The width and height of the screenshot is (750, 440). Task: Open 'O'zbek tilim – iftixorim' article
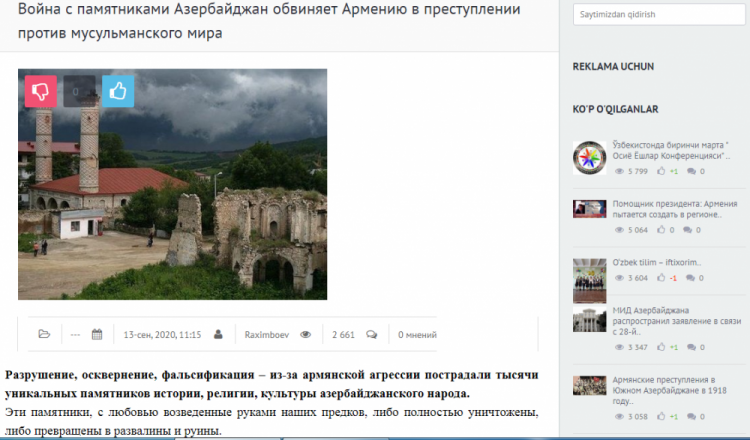tap(656, 263)
